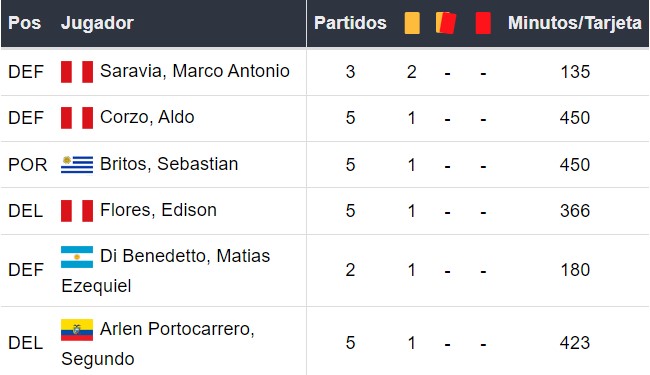This screenshot has height=375, width=650.
Task: Sort by the Partidos column header
Action: pyautogui.click(x=350, y=23)
